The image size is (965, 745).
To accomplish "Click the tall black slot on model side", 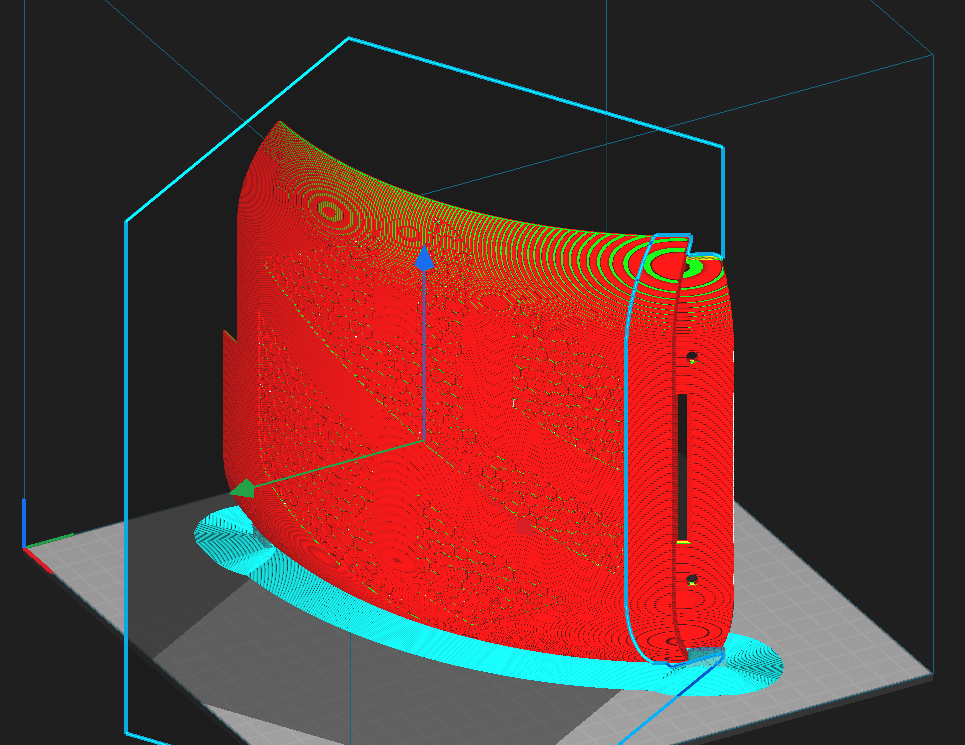I will 682,468.
